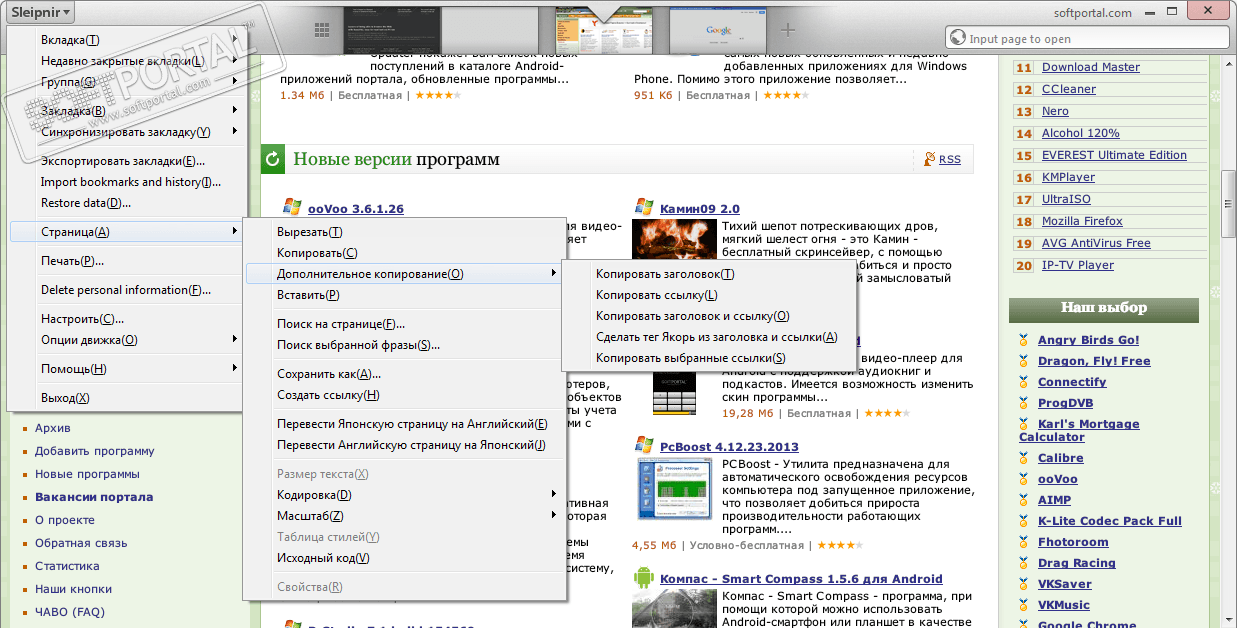
Task: Click medal icon beside ProgDVB
Action: (1023, 403)
